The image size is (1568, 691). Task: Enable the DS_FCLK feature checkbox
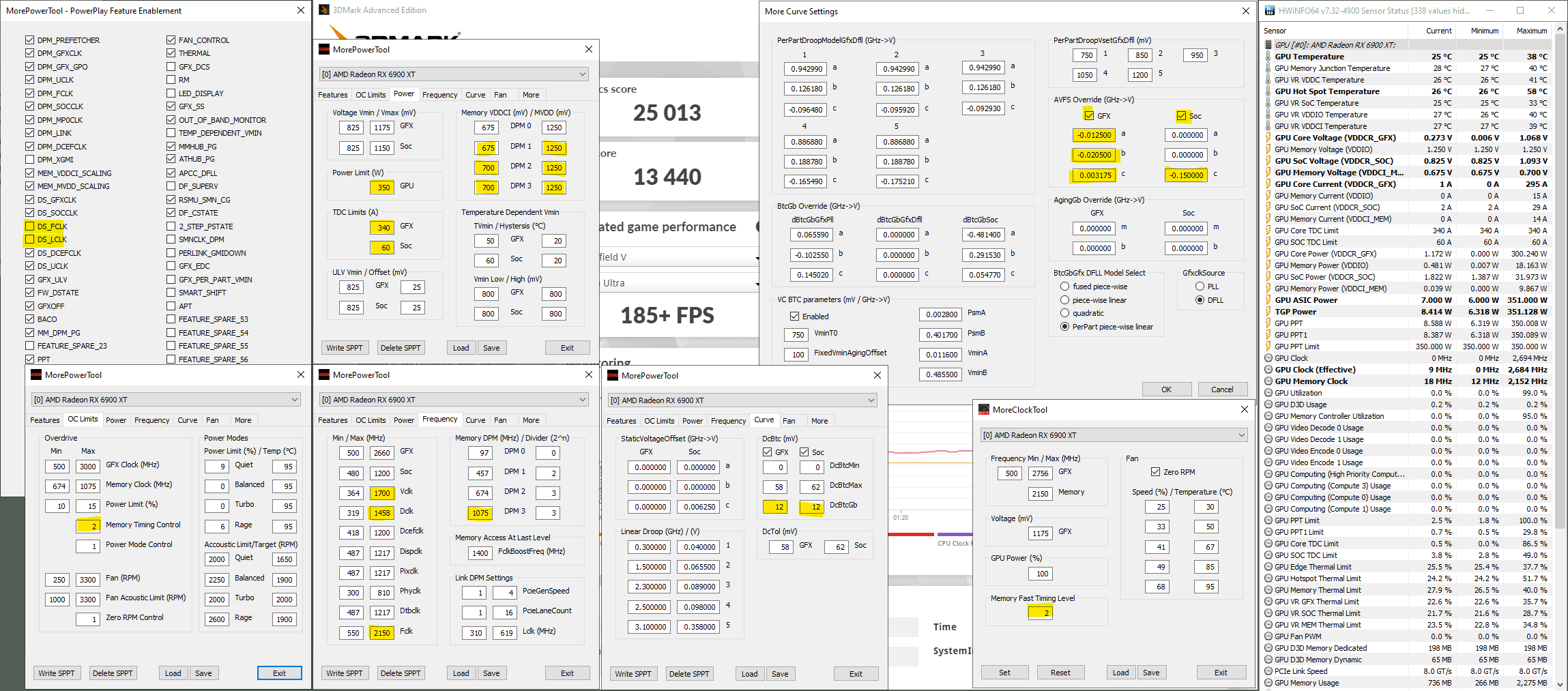pos(29,226)
